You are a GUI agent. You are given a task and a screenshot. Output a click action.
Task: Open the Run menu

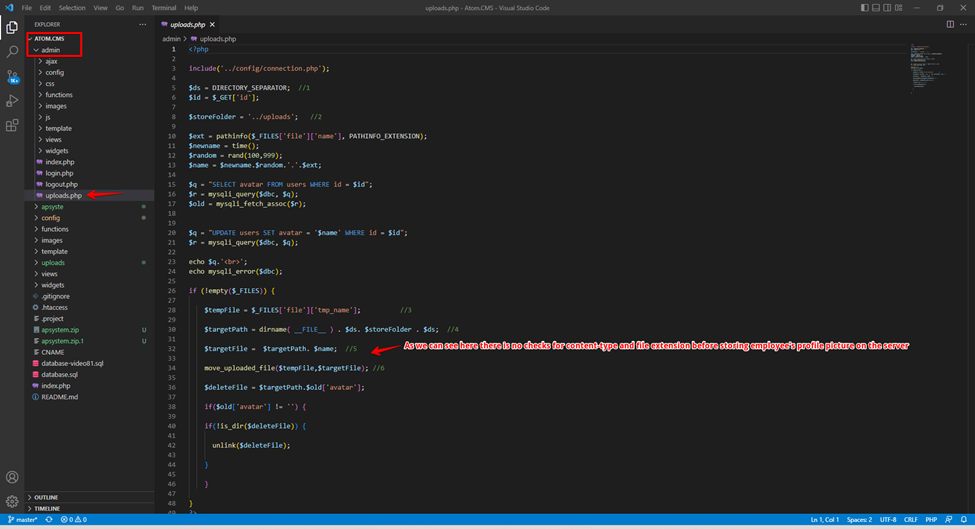tap(137, 8)
